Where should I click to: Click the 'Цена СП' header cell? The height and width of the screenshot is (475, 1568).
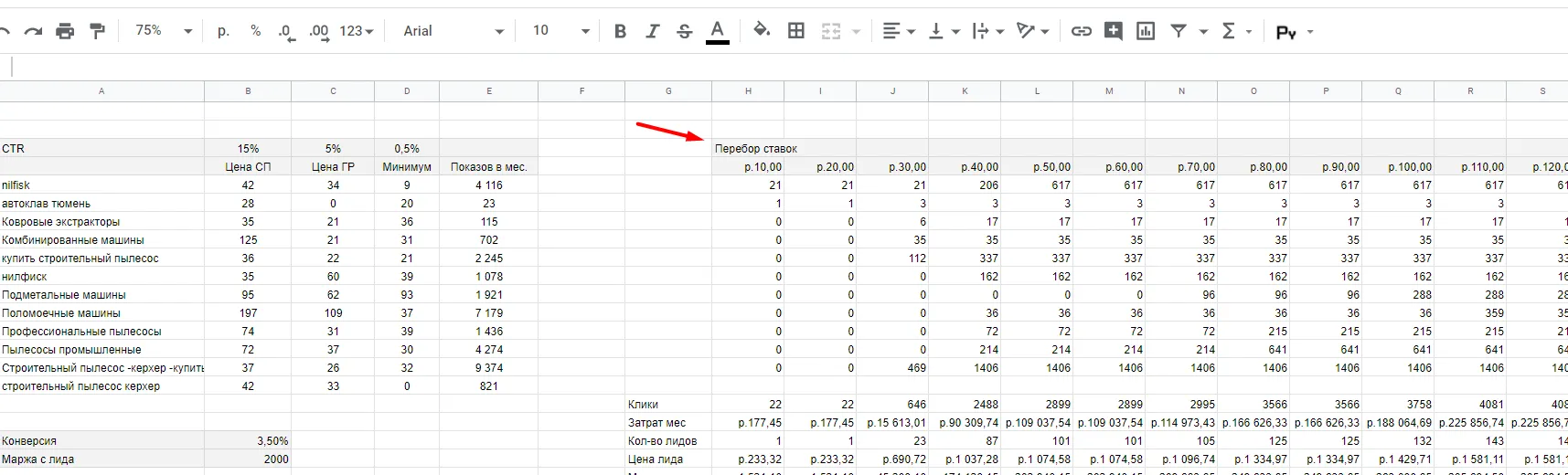[x=248, y=166]
